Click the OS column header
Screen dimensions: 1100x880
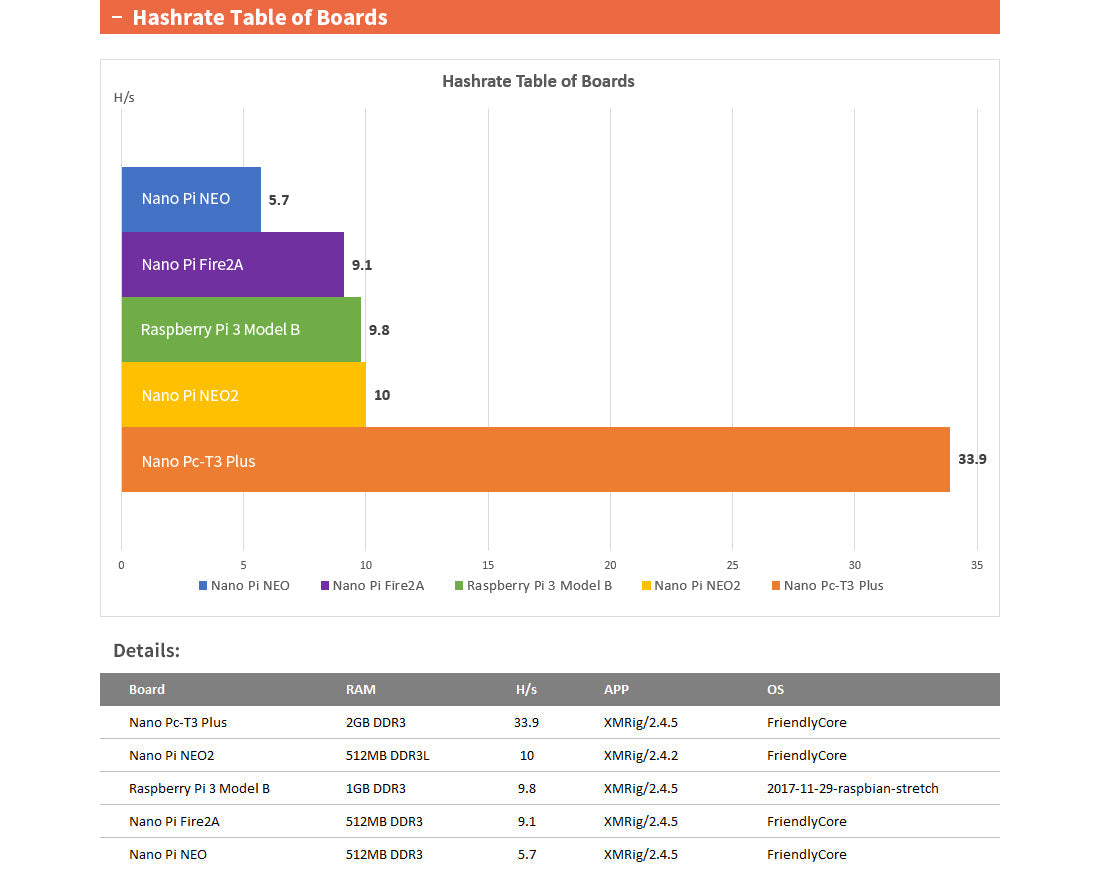[776, 689]
